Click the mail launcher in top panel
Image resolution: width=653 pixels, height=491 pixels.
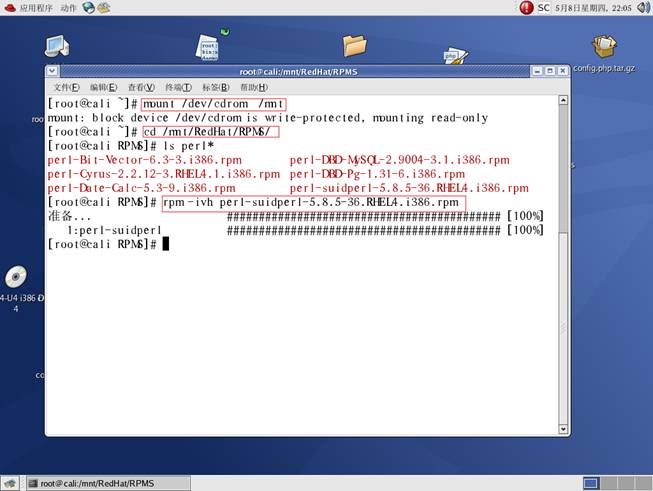click(104, 8)
